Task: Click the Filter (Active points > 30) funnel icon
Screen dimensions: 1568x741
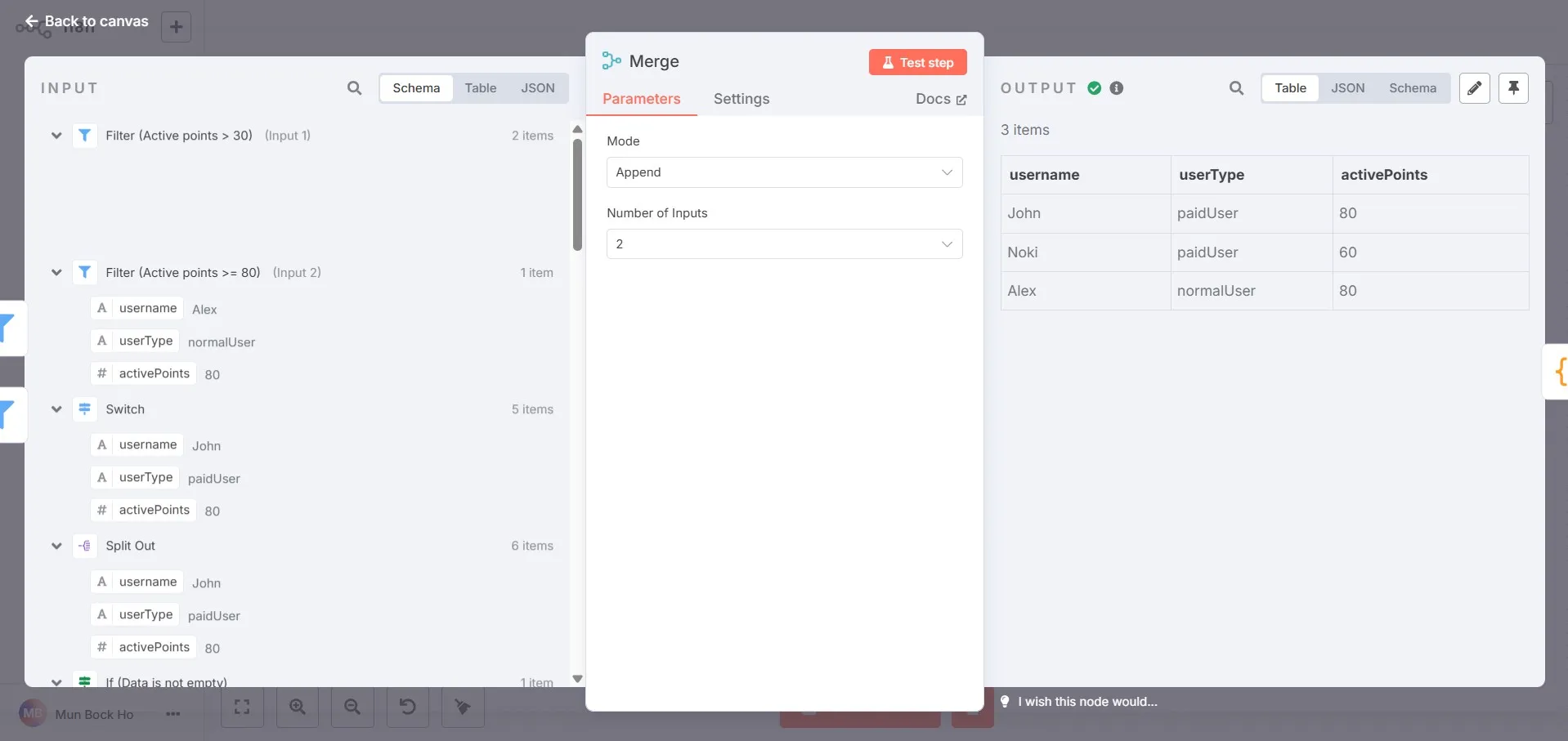Action: 84,136
